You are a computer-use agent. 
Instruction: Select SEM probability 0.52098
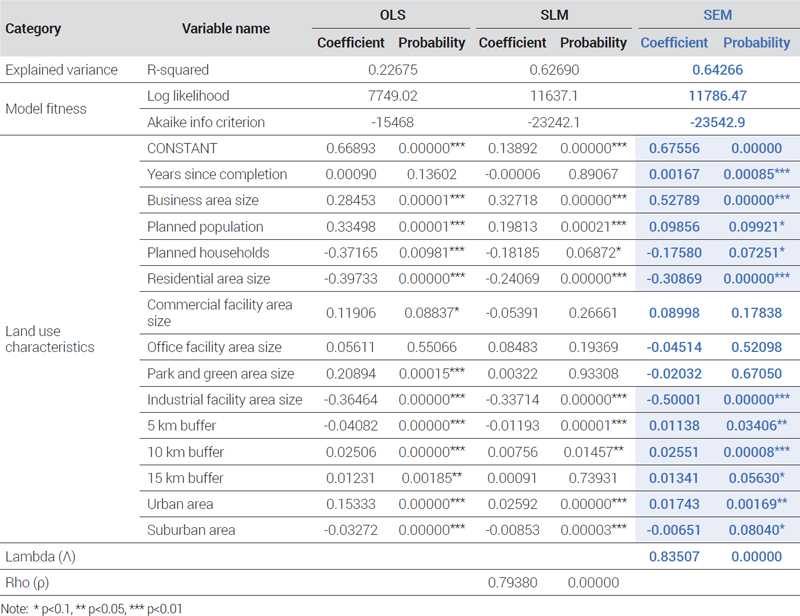(757, 348)
